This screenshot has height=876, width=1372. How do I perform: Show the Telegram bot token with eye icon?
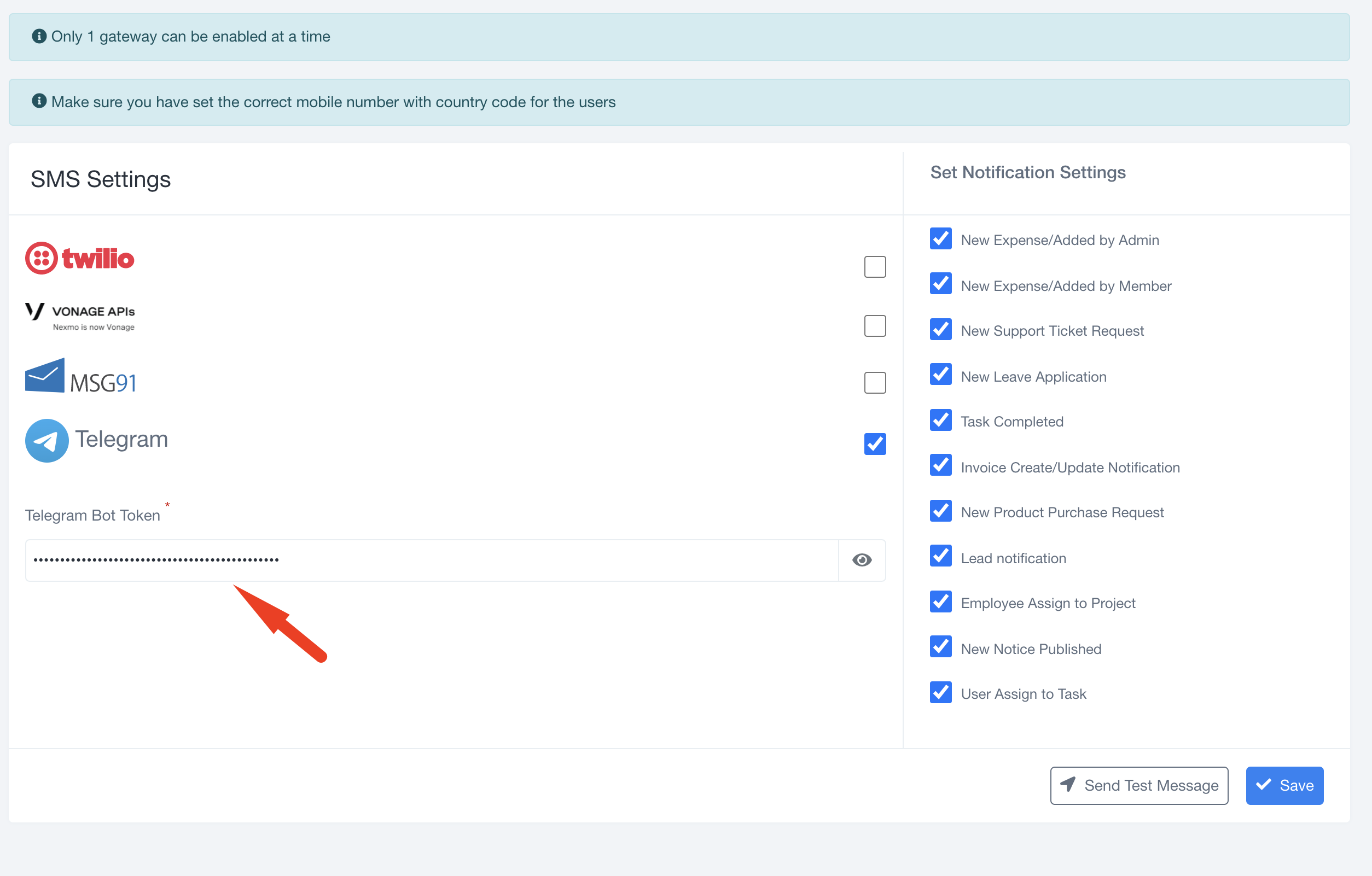(862, 560)
